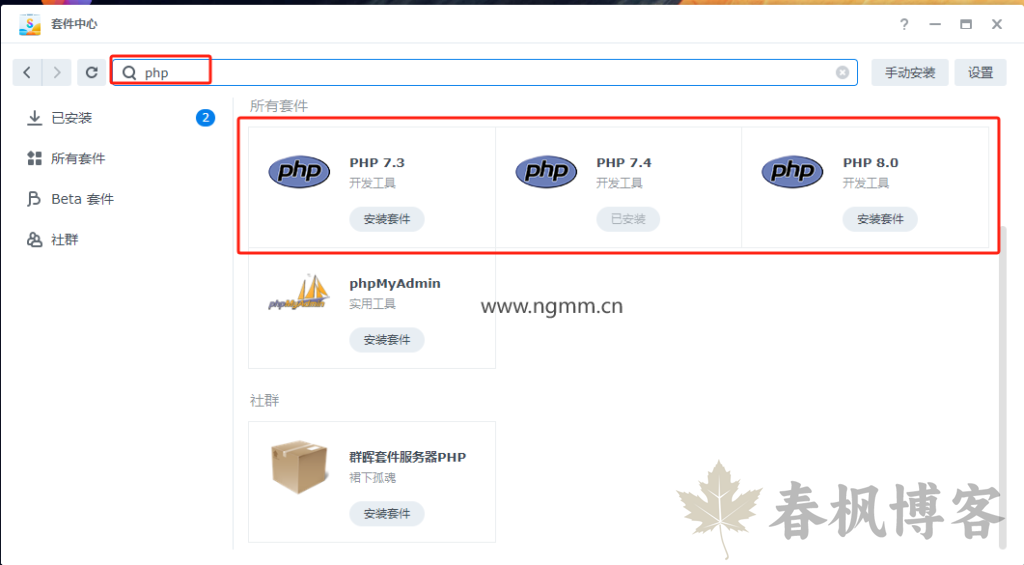Clear the search field with the X icon
Image resolution: width=1024 pixels, height=565 pixels.
[842, 73]
